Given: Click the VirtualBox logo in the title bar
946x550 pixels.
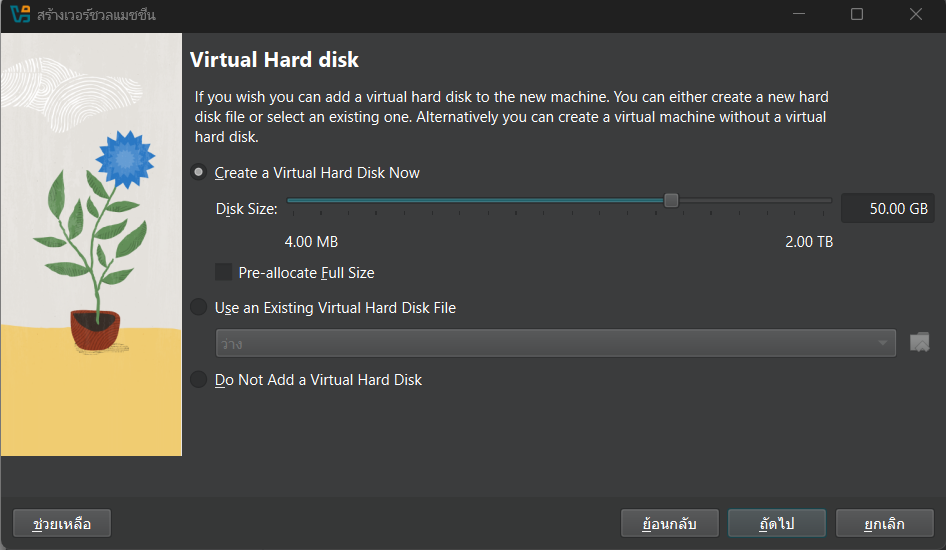Looking at the screenshot, I should pyautogui.click(x=20, y=15).
